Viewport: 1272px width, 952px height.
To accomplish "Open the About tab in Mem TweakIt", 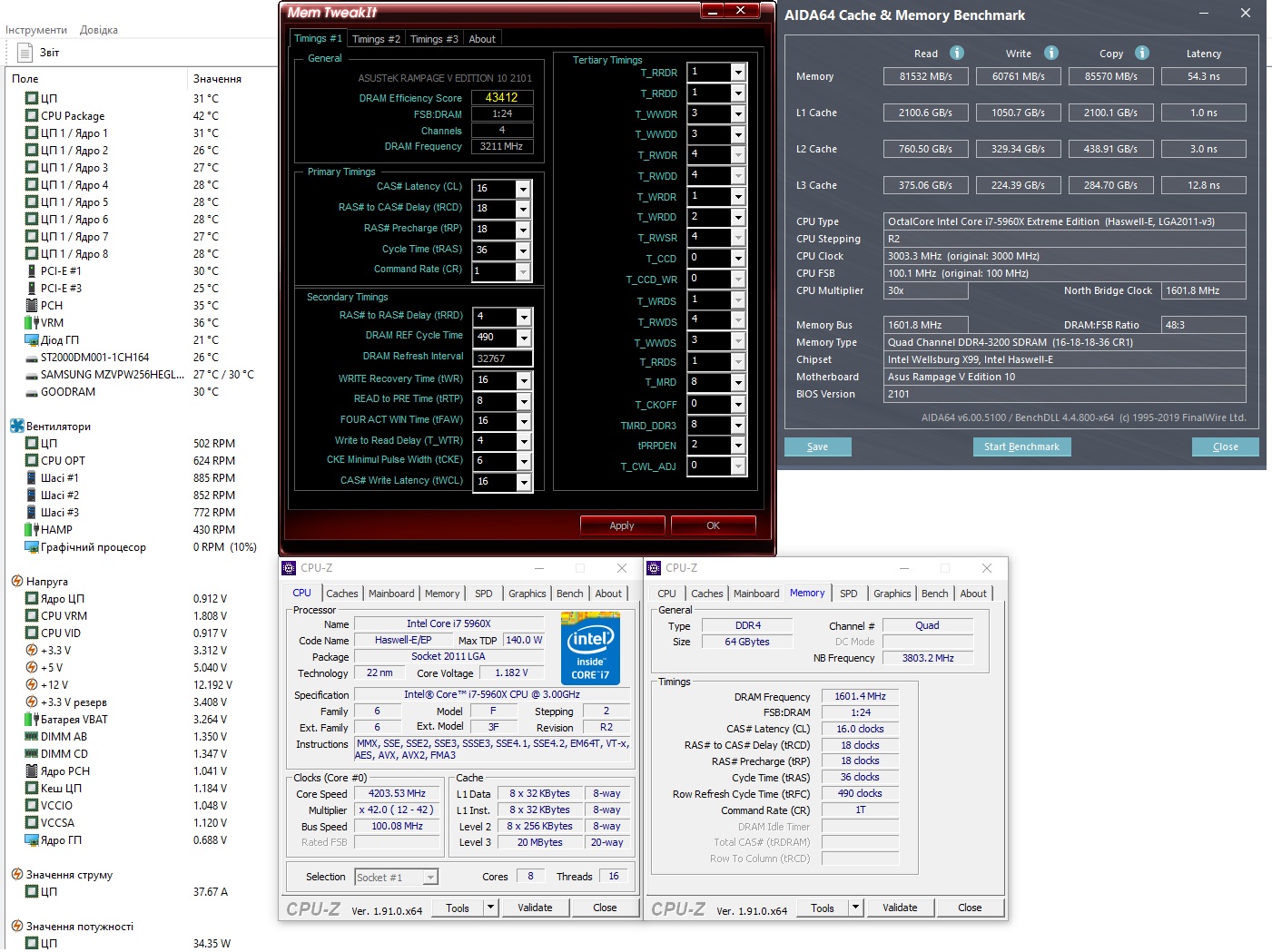I will click(x=482, y=39).
